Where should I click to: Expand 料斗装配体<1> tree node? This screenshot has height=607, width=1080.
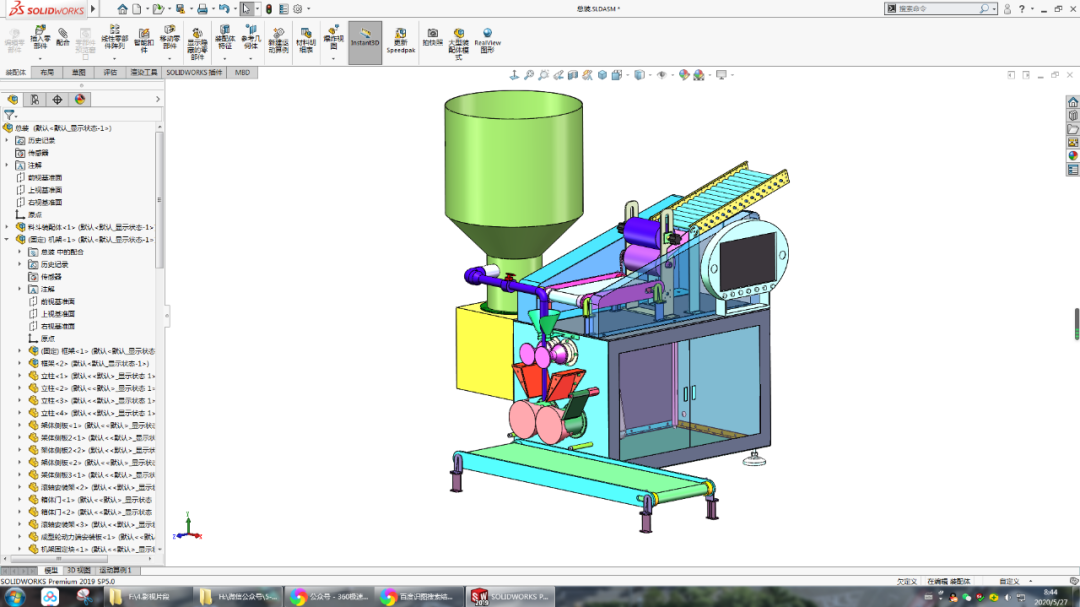click(8, 227)
